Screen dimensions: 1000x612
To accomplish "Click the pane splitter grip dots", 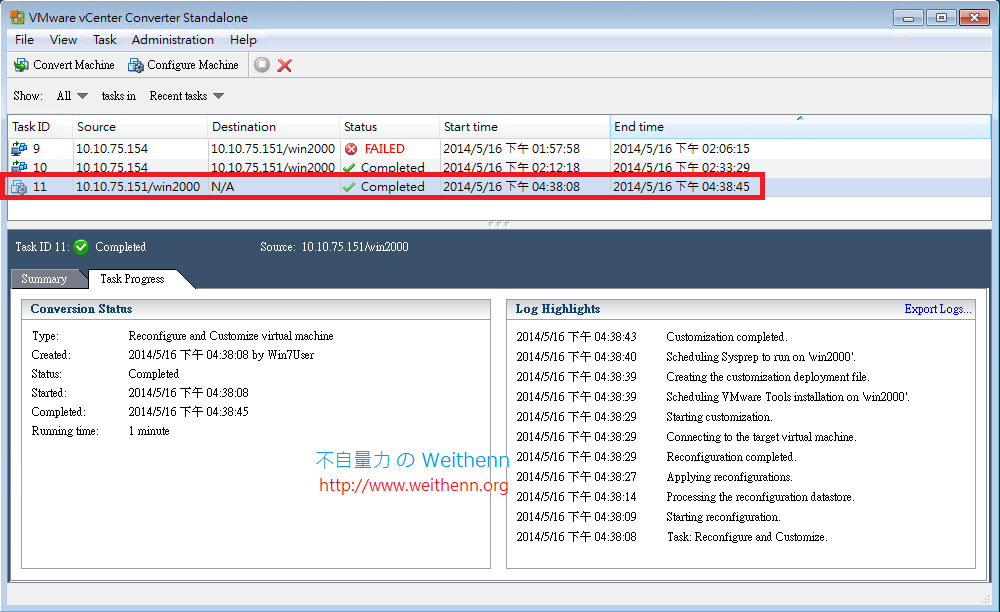I will (x=499, y=224).
